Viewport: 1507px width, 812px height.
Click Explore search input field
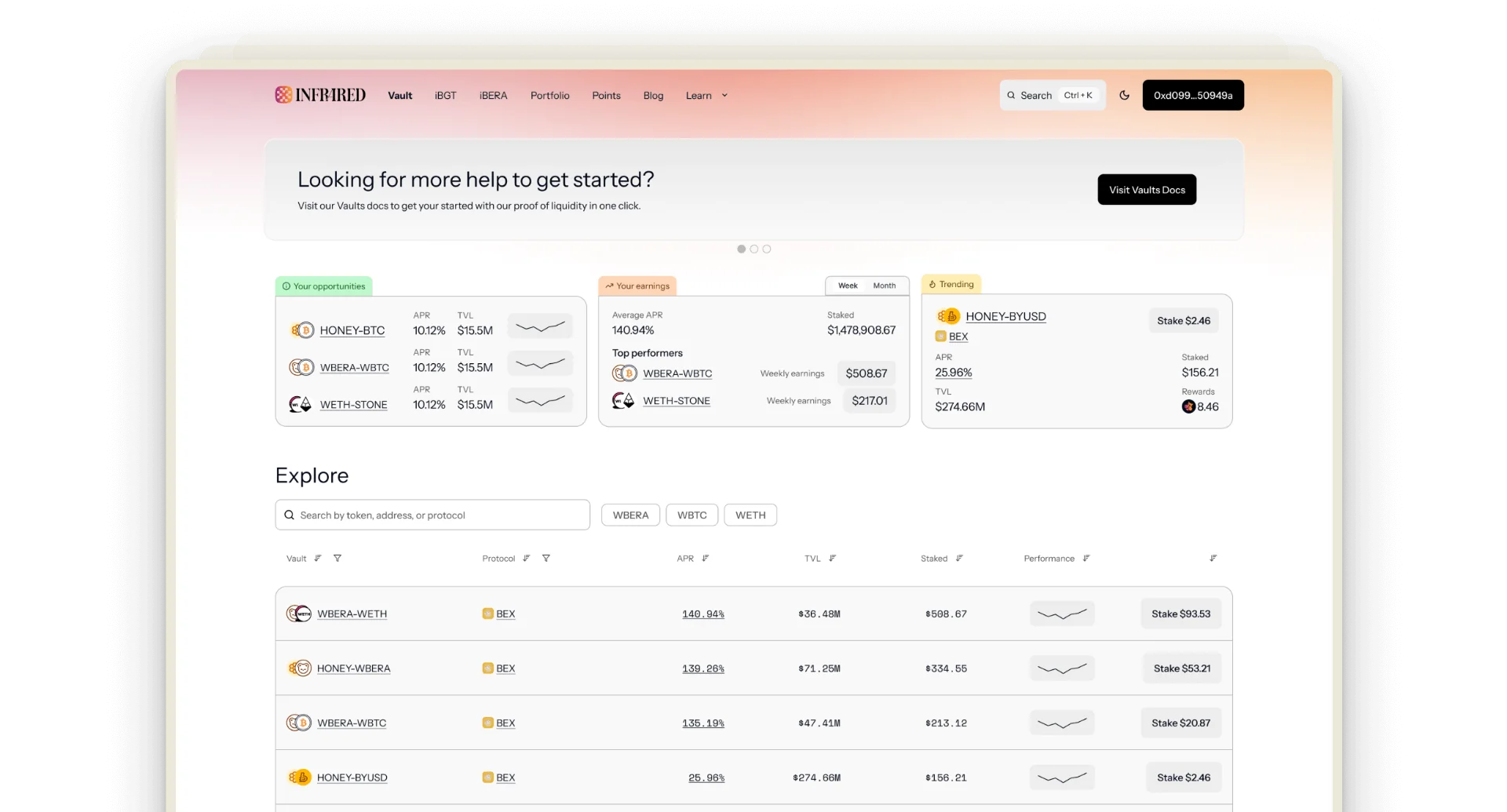pyautogui.click(x=432, y=515)
